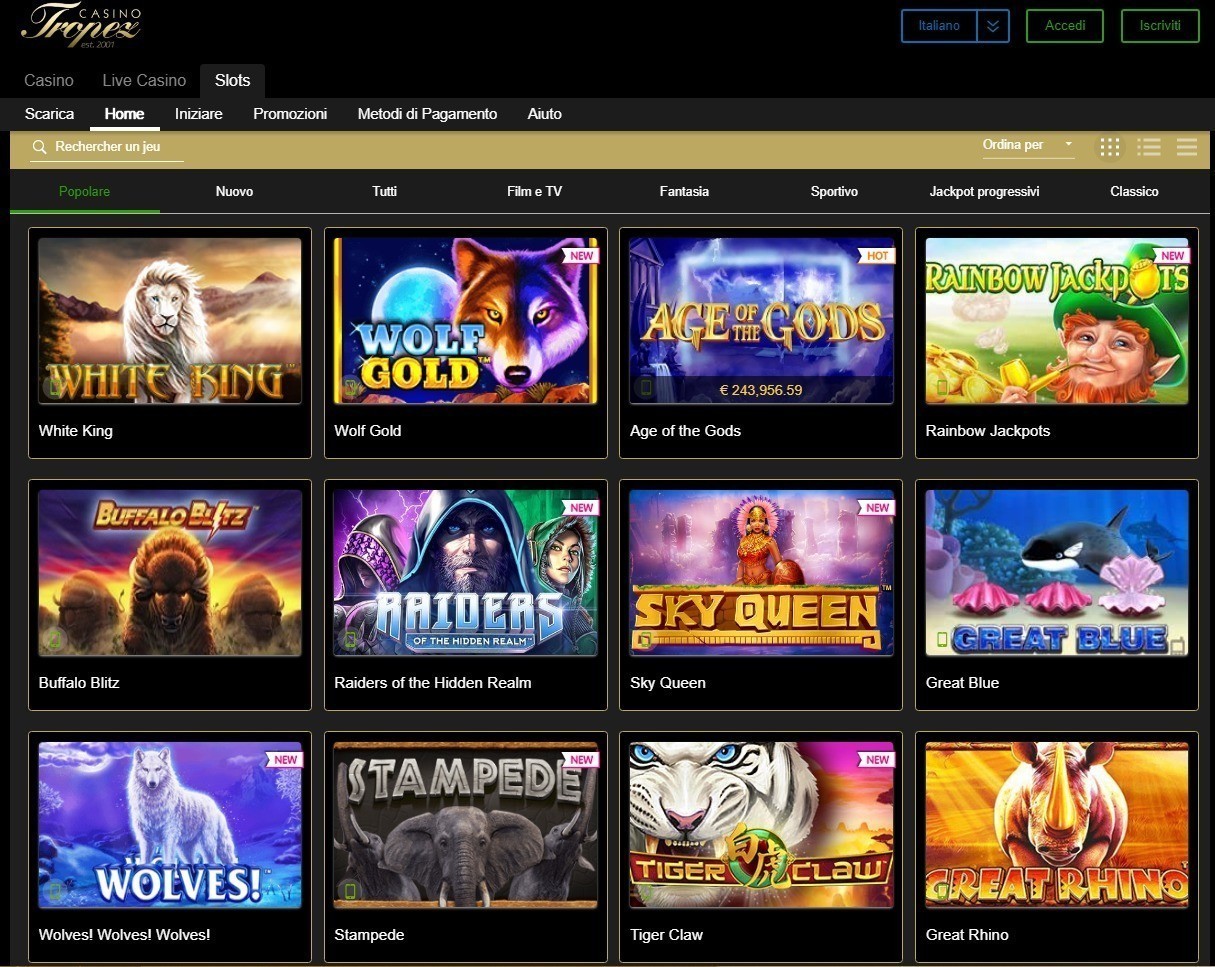The height and width of the screenshot is (967, 1215).
Task: Click the Stampede title text
Action: pos(370,935)
